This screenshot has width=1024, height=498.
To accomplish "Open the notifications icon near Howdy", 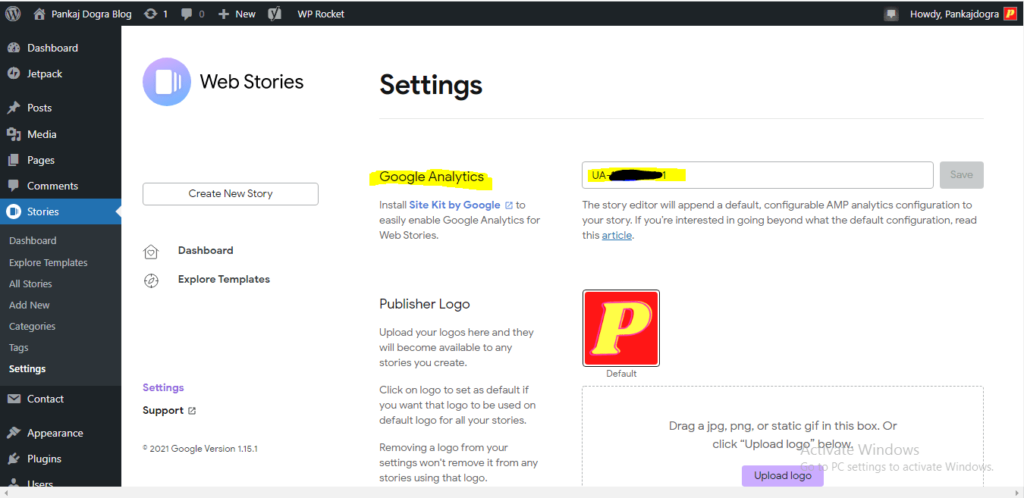I will [891, 14].
